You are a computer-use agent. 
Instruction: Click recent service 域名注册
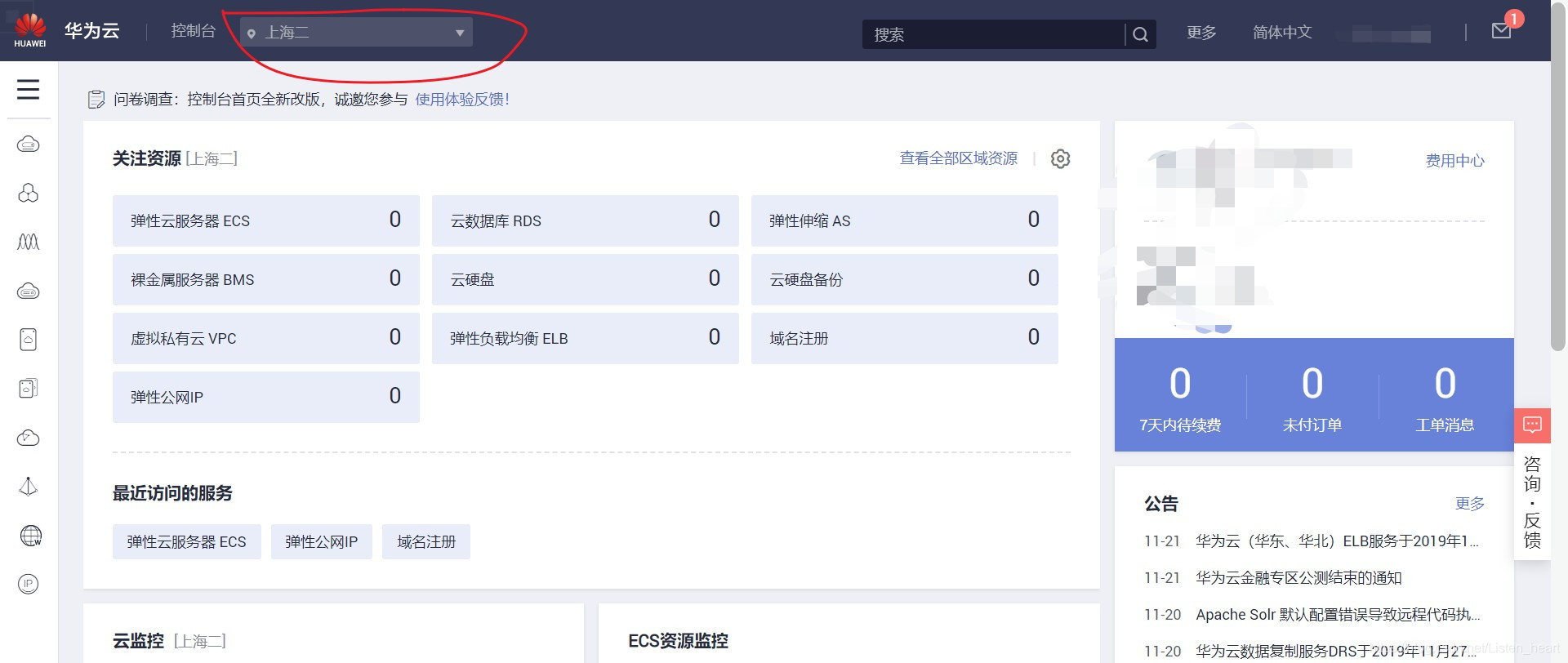[426, 542]
